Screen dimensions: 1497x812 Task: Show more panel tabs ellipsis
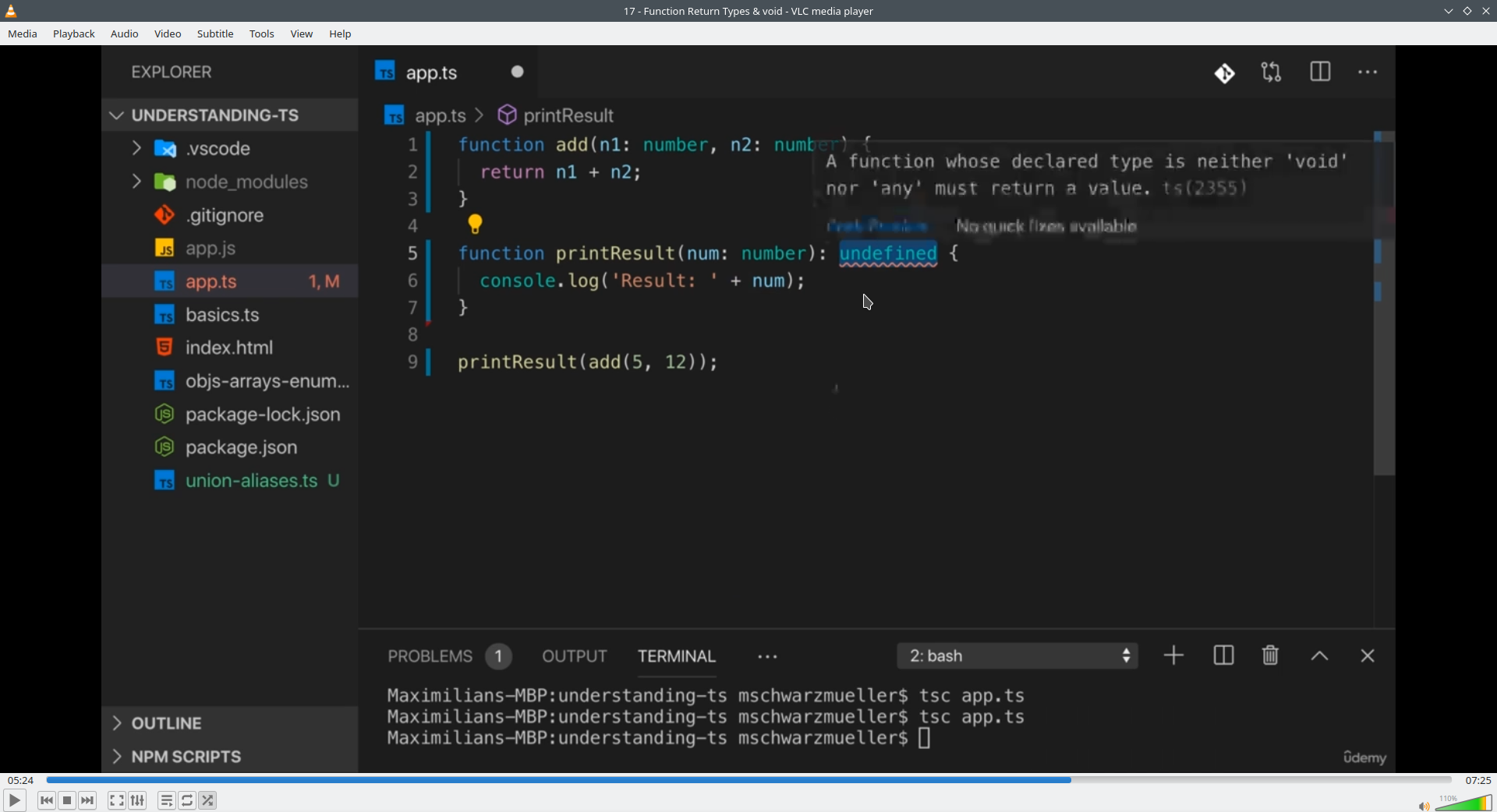point(768,657)
